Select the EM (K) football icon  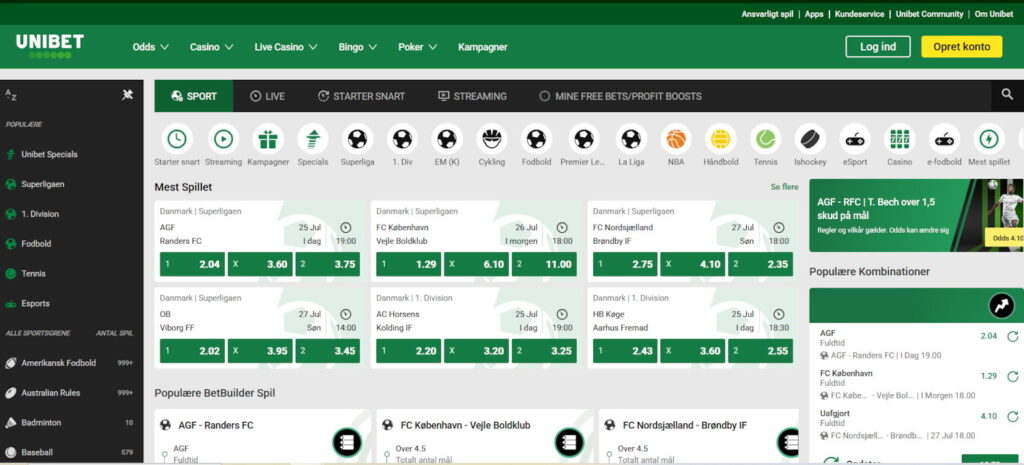coord(447,138)
